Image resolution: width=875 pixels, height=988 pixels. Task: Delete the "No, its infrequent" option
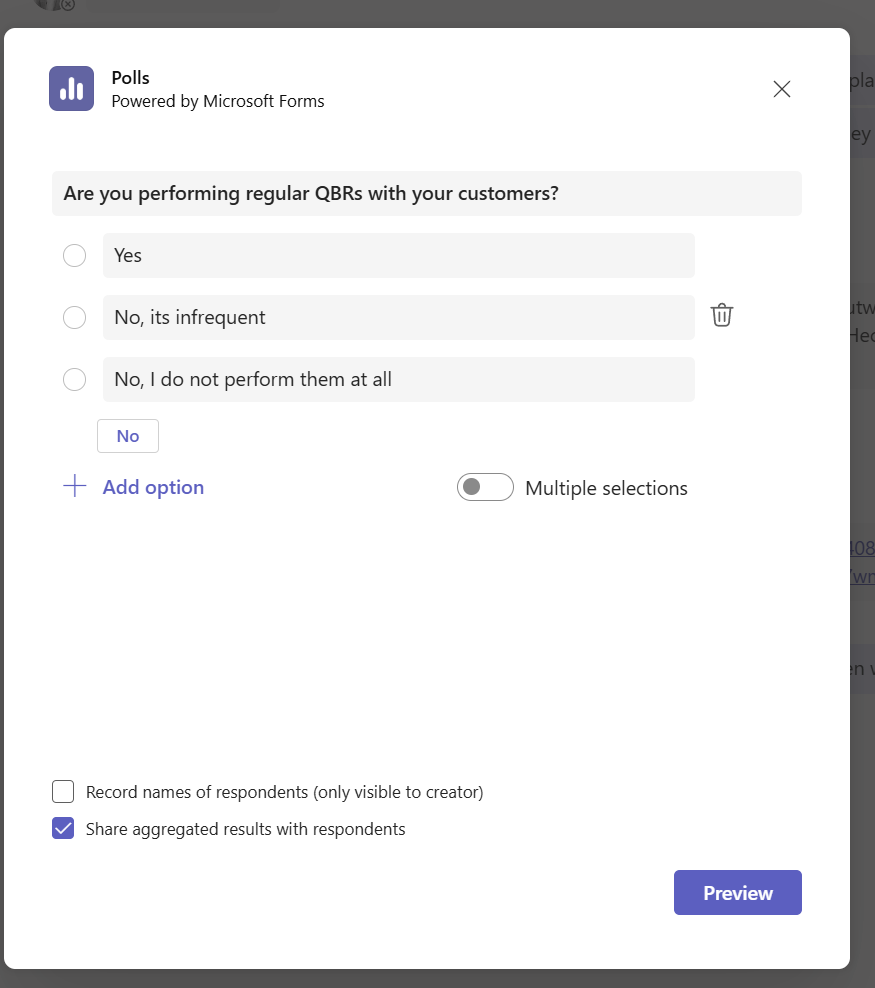pos(721,315)
